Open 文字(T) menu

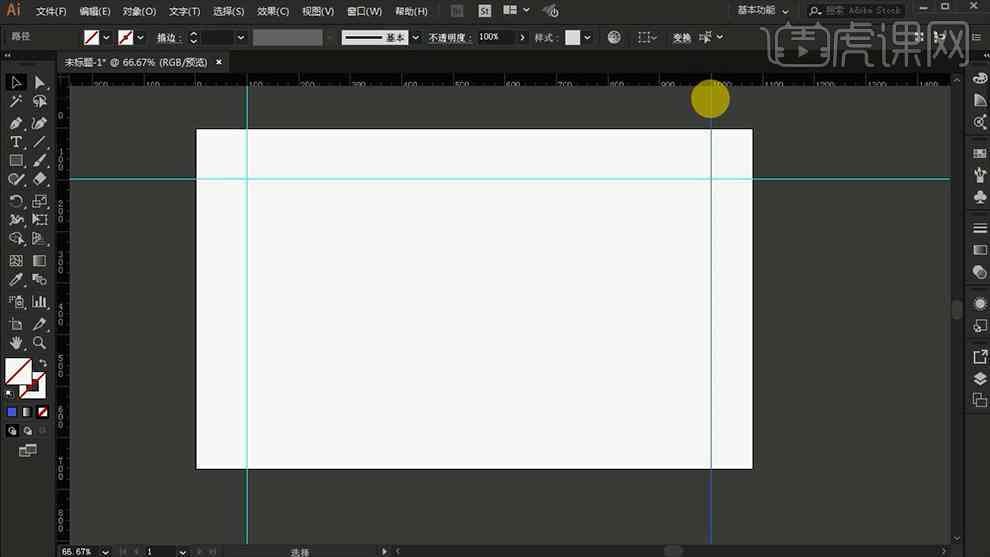pos(184,11)
